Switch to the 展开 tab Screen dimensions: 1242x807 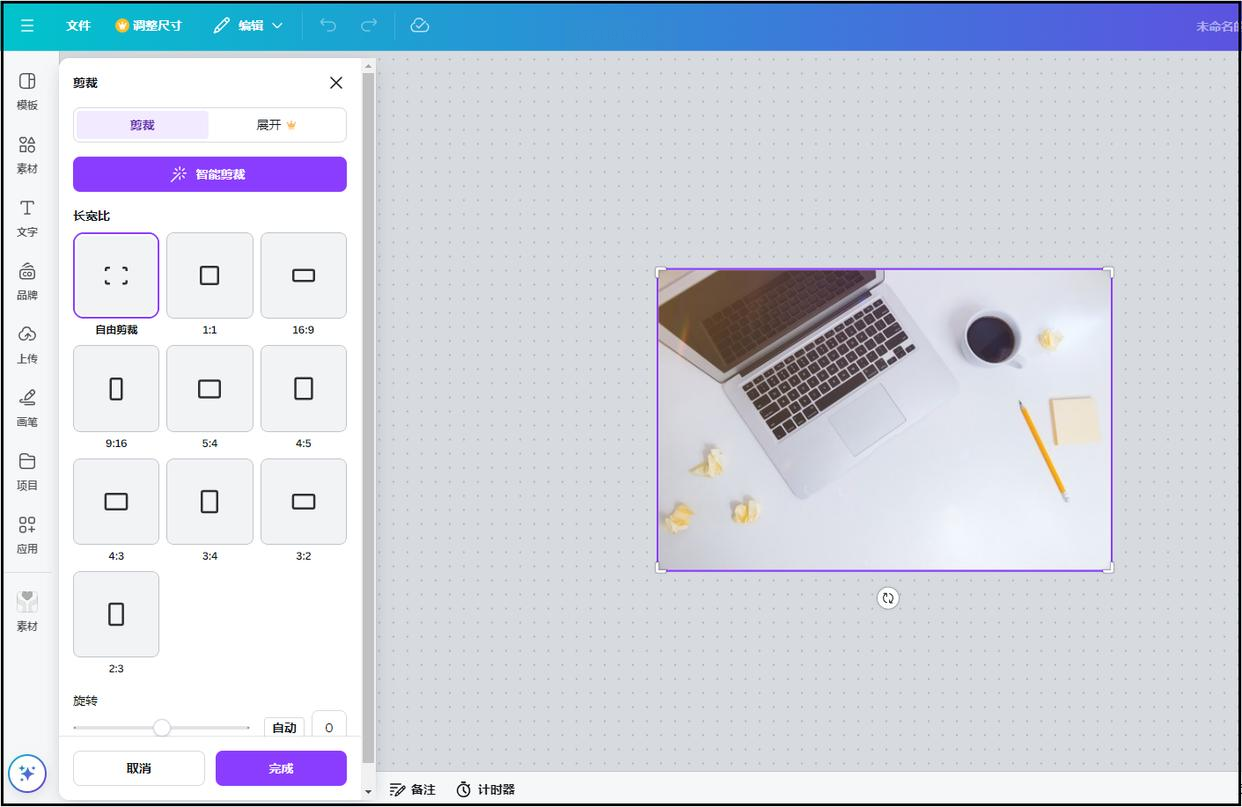277,125
